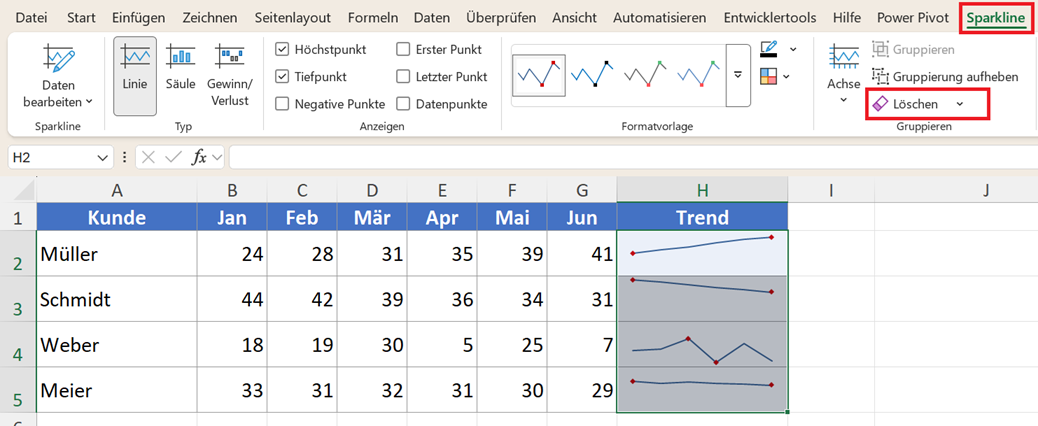Switch sparkline type to Säule

[180, 57]
